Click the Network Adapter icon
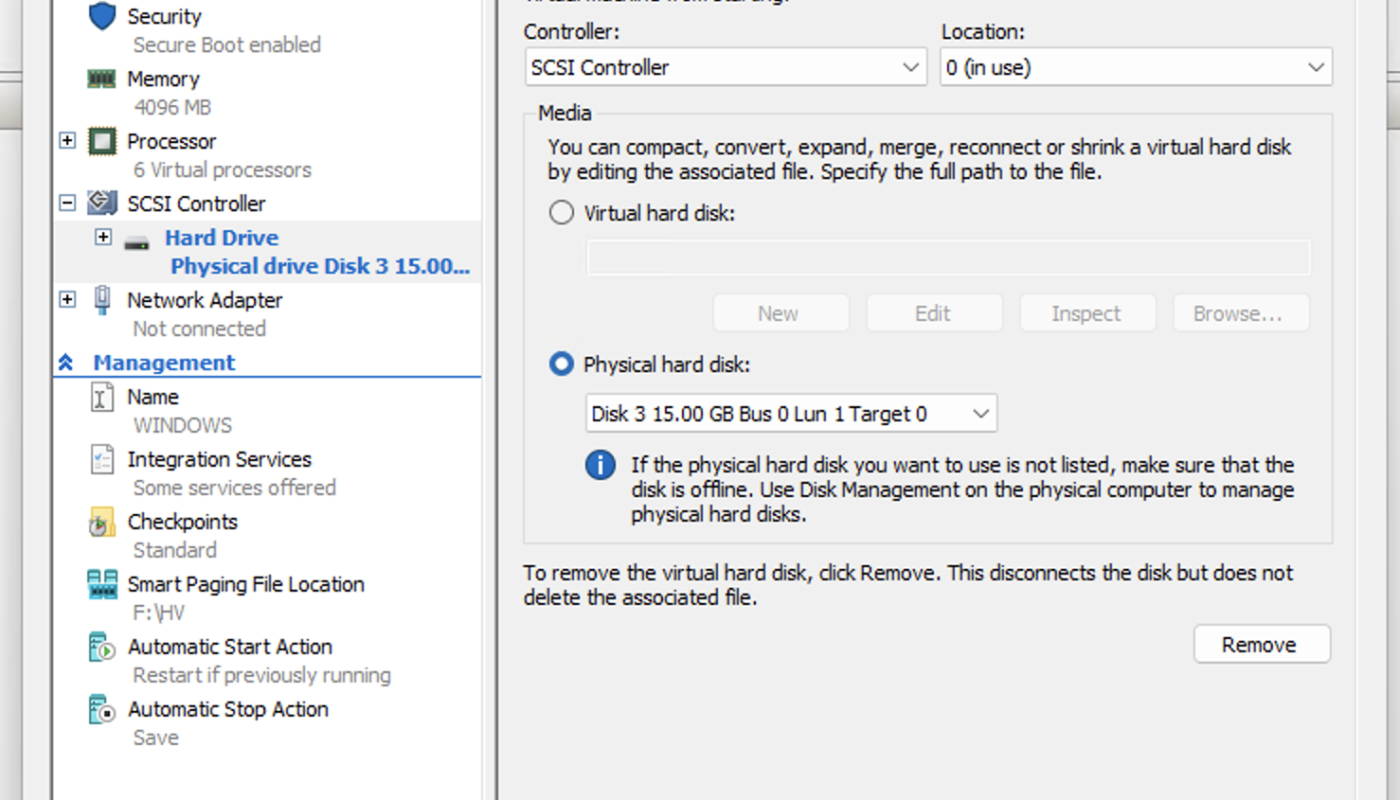The image size is (1400, 800). (102, 300)
